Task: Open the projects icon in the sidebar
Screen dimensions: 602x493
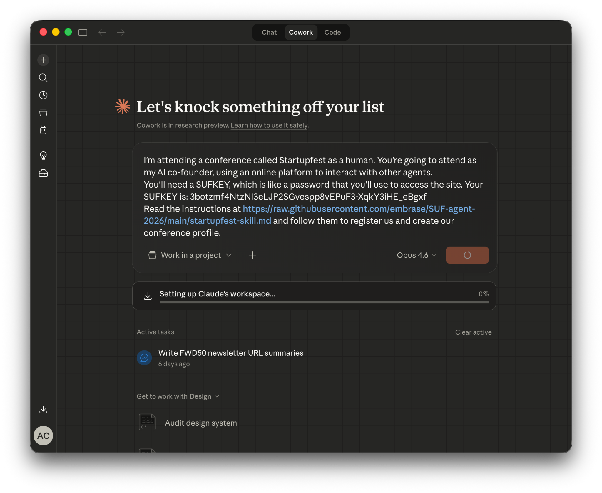Action: [x=43, y=113]
